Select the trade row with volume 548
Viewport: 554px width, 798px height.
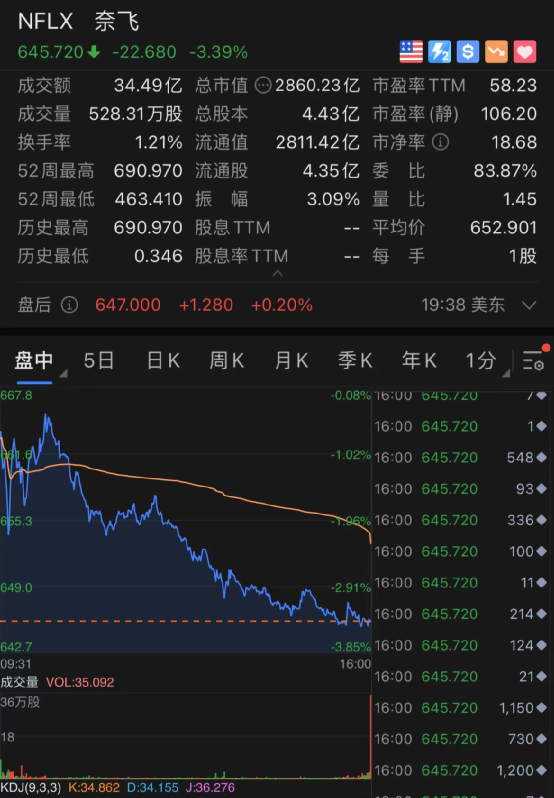461,458
